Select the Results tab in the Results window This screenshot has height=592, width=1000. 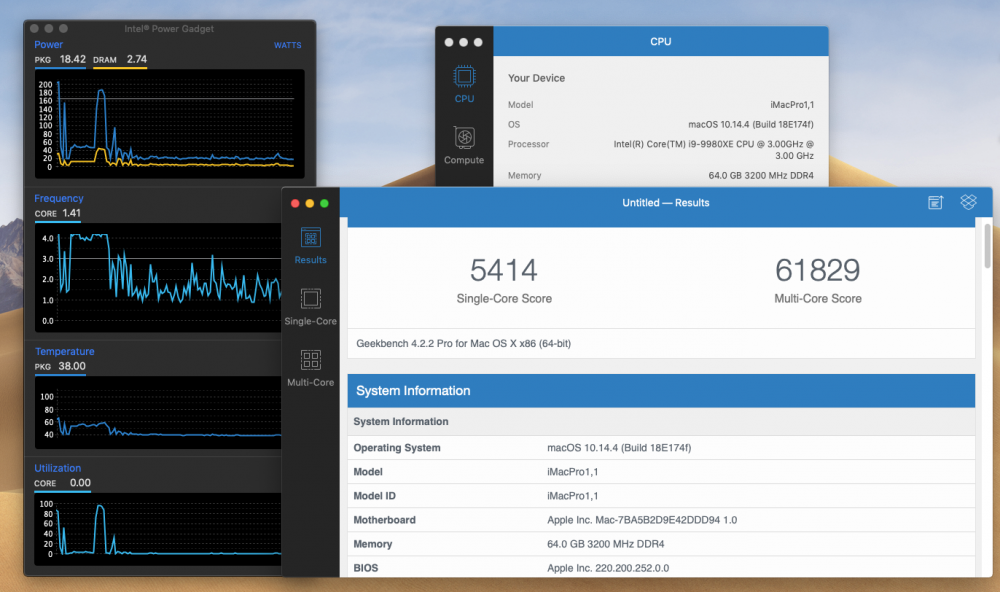click(311, 246)
